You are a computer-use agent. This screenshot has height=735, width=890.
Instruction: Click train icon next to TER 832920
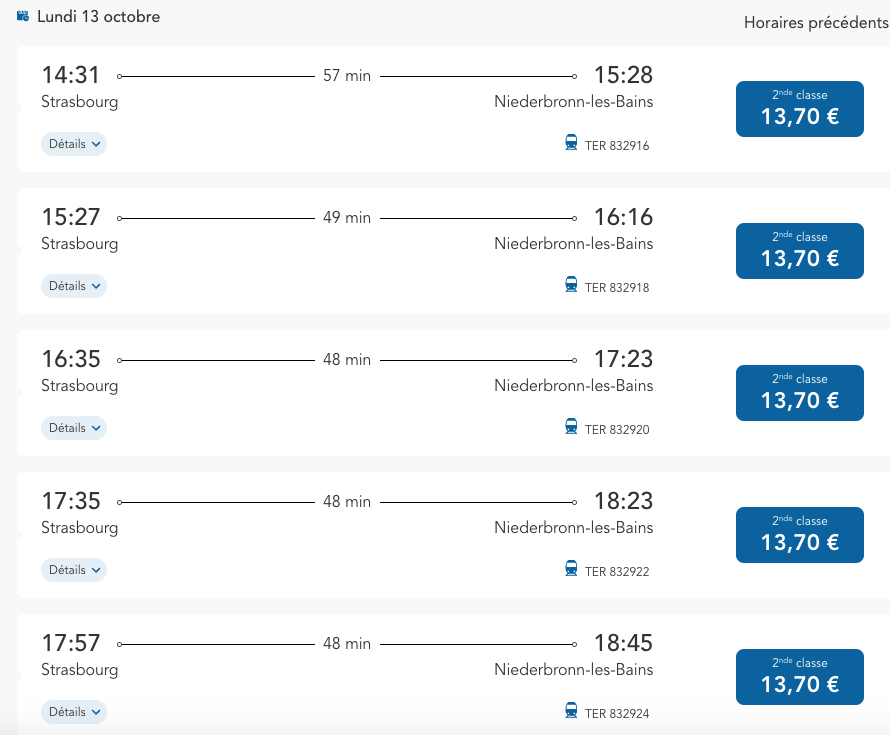pyautogui.click(x=571, y=427)
